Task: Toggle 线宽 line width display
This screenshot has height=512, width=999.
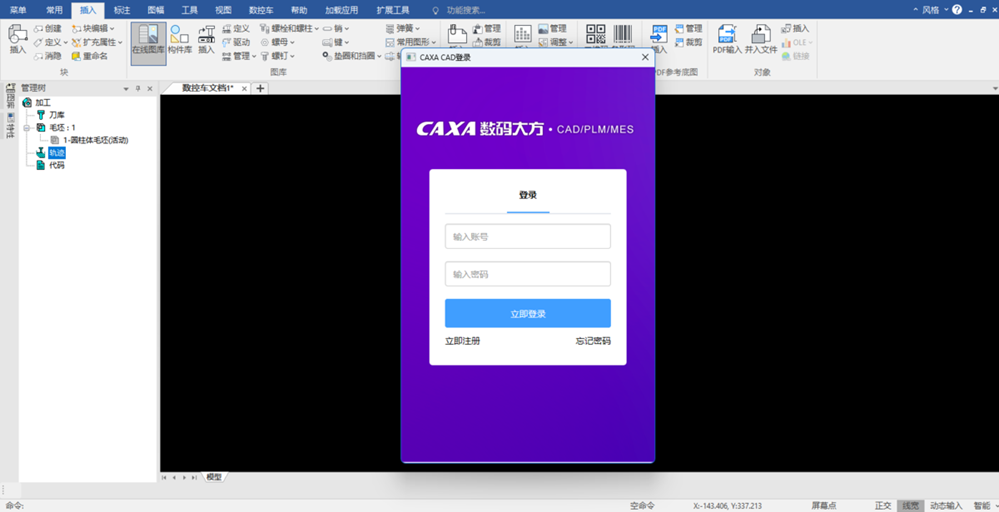Action: (910, 506)
